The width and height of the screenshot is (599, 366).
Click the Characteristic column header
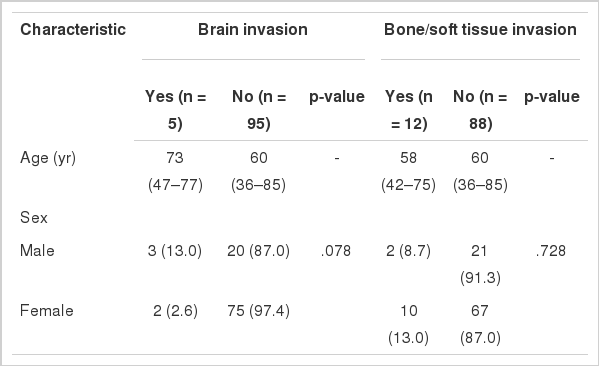pos(73,29)
